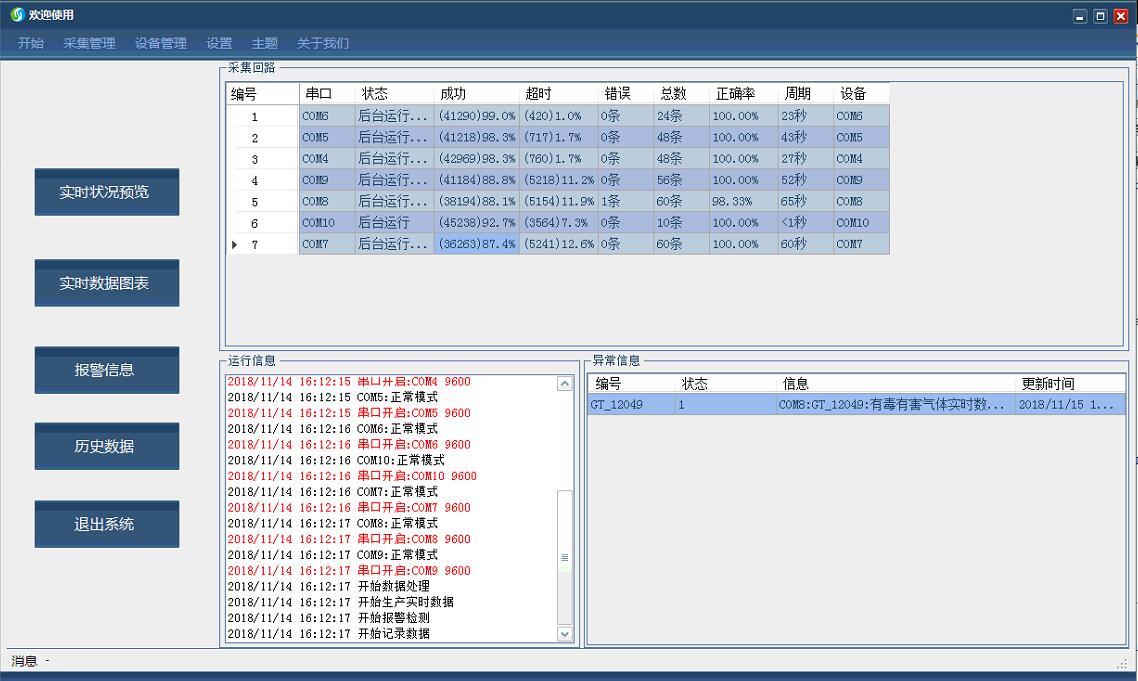
Task: Click the 实时状况预览 button
Action: click(x=106, y=192)
